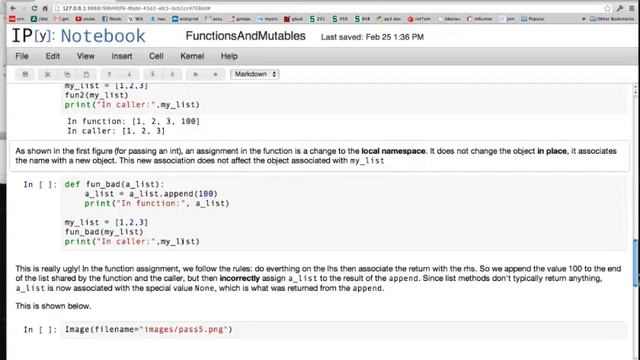Click the 'Last saved: Feb 25 1:36 PM' text
The height and width of the screenshot is (360, 640).
(x=372, y=37)
